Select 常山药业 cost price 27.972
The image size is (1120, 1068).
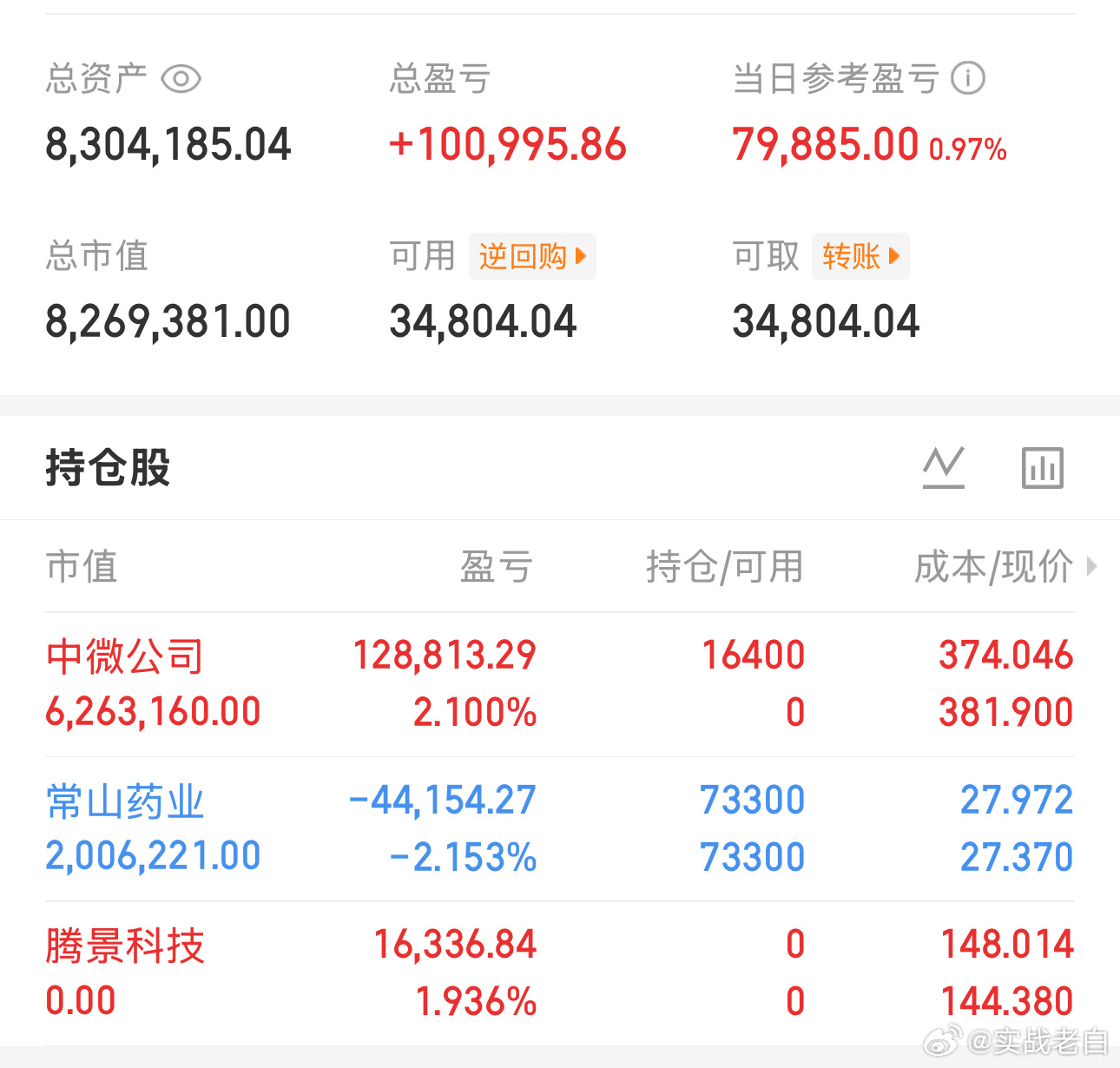[x=1017, y=800]
